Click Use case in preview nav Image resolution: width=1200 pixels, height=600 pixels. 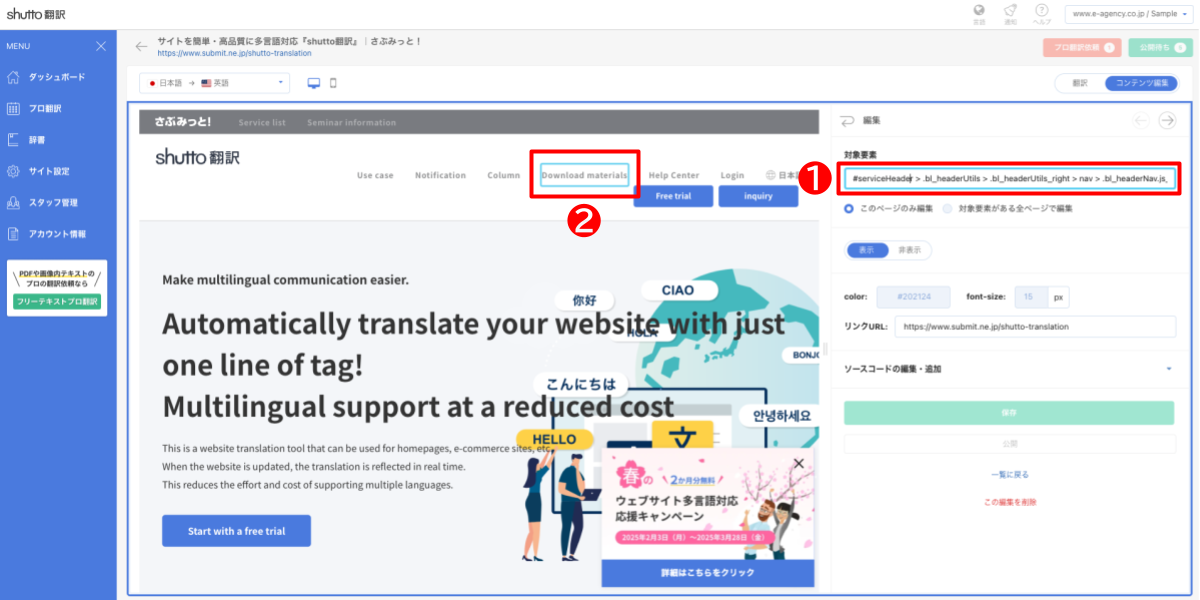coord(375,175)
